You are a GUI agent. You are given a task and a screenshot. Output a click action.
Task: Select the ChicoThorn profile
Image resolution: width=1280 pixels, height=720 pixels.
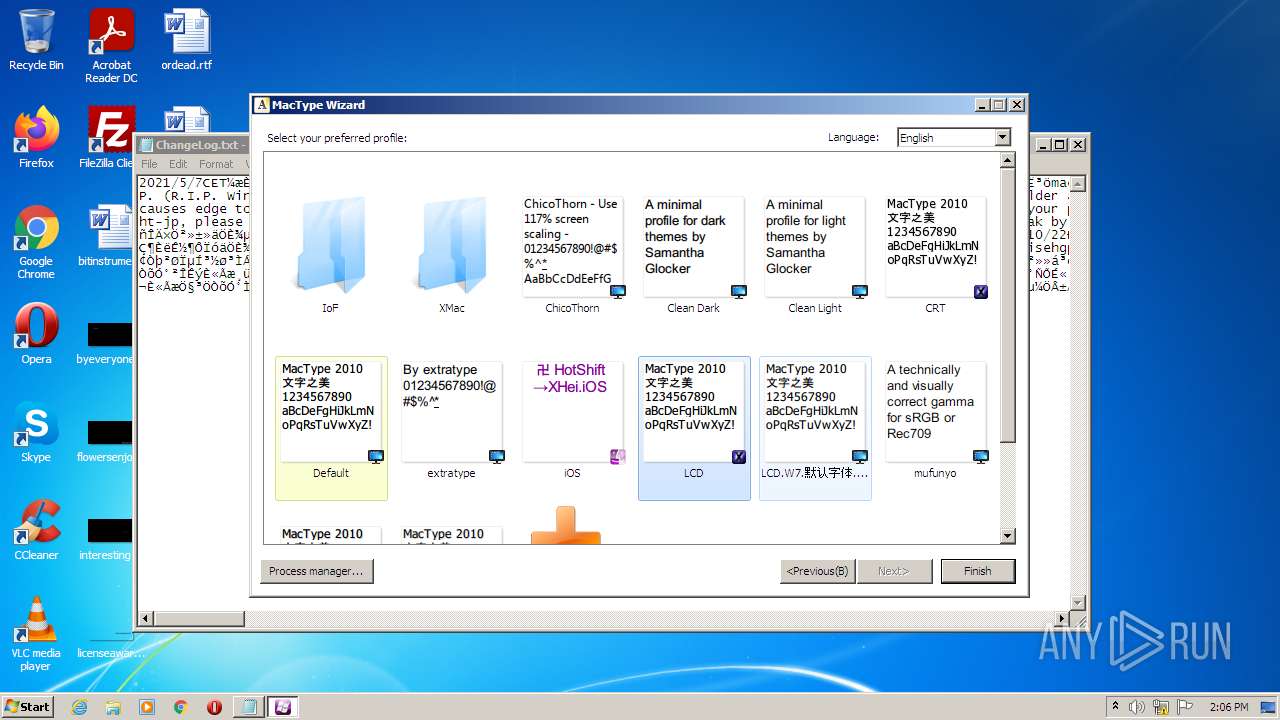coord(572,254)
